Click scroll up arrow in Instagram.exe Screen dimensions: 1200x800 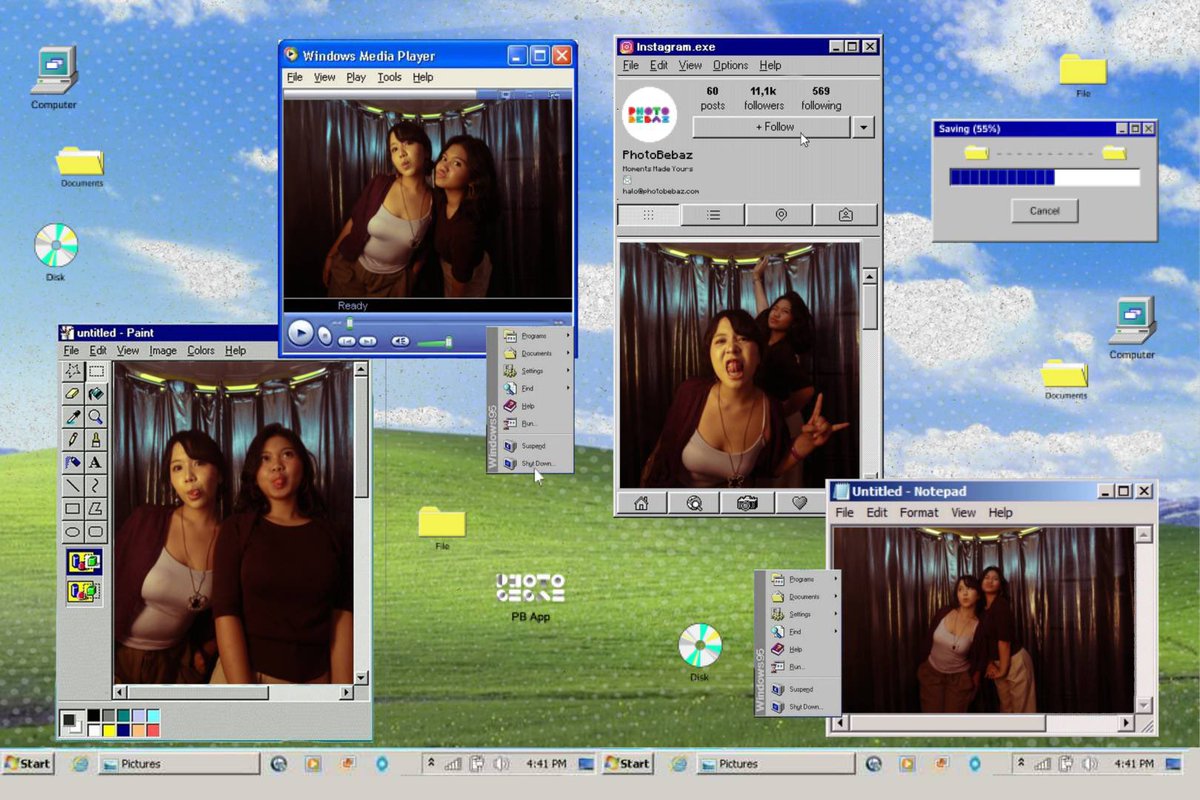point(870,275)
